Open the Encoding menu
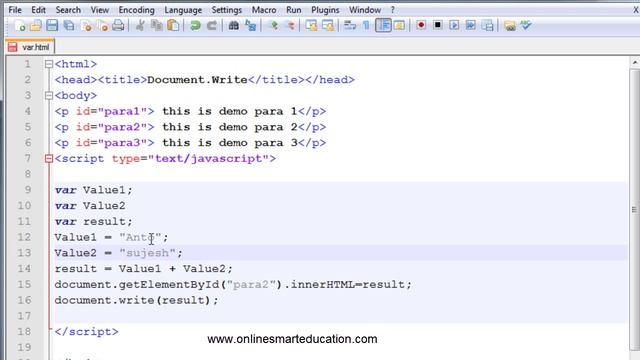The image size is (640, 360). tap(136, 10)
